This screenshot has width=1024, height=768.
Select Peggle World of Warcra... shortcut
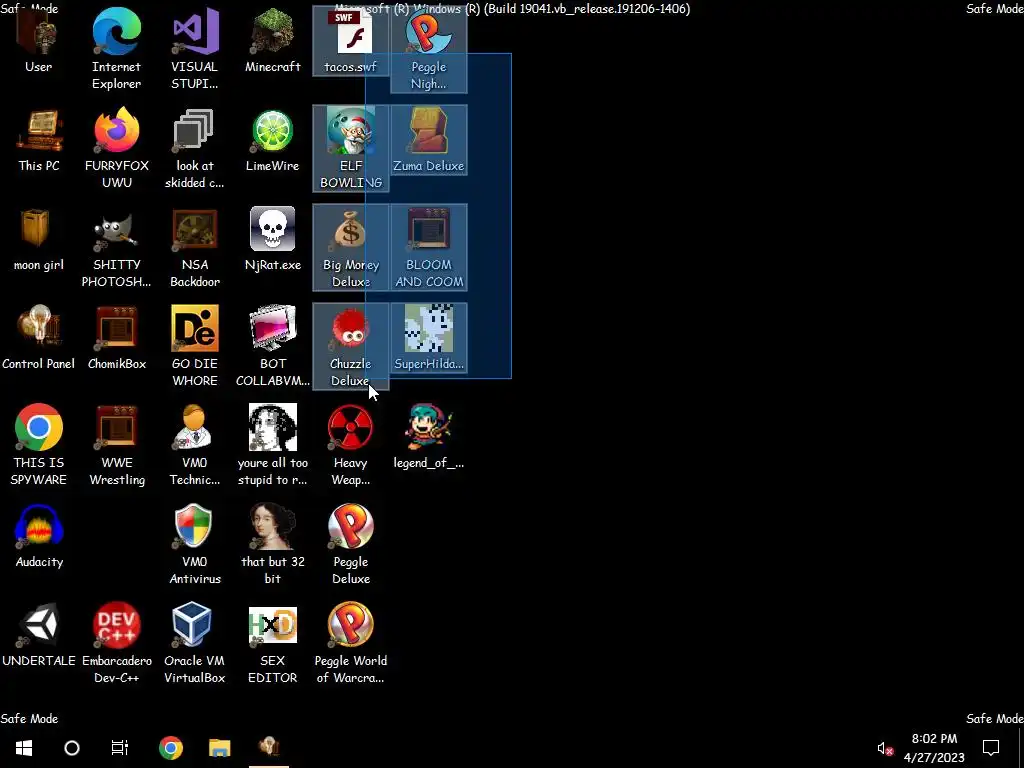coord(351,643)
